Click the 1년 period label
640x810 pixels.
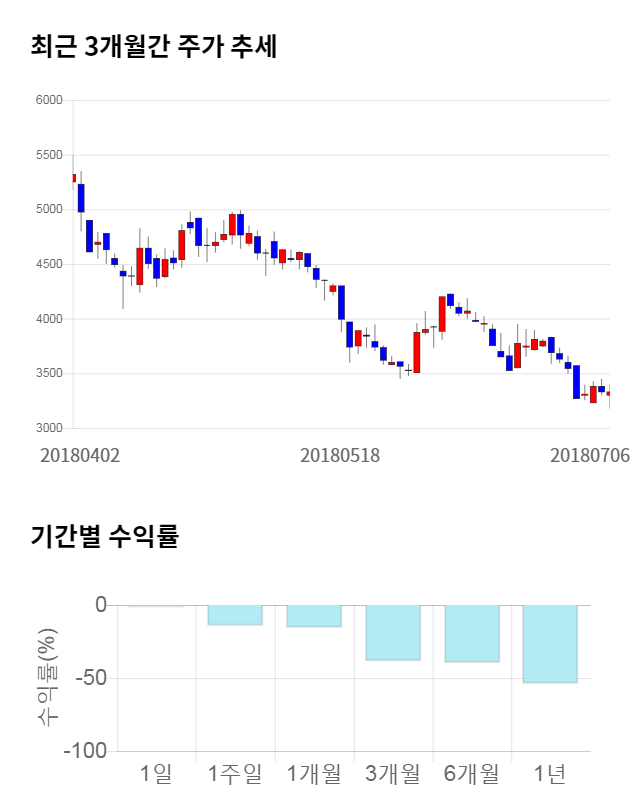tap(551, 773)
